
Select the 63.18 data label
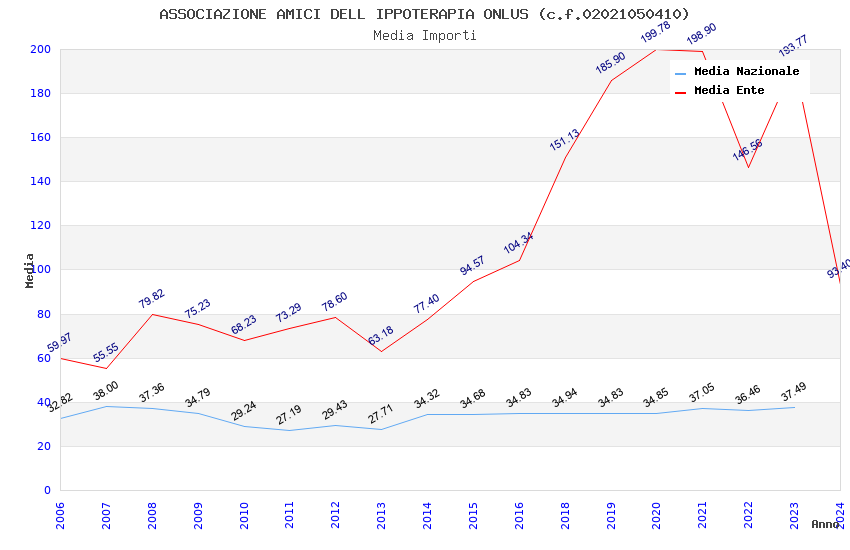381,335
